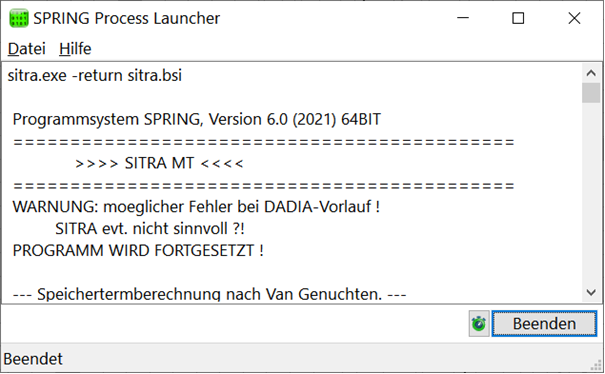This screenshot has width=605, height=374.
Task: Click the empty scrollbar track below thumb
Action: [x=591, y=193]
